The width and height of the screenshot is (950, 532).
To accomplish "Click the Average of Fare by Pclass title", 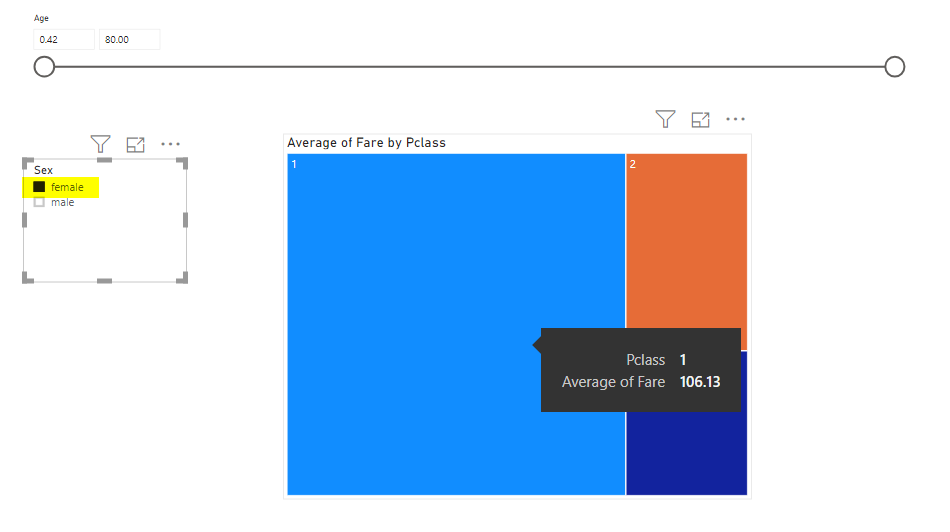I will point(366,143).
